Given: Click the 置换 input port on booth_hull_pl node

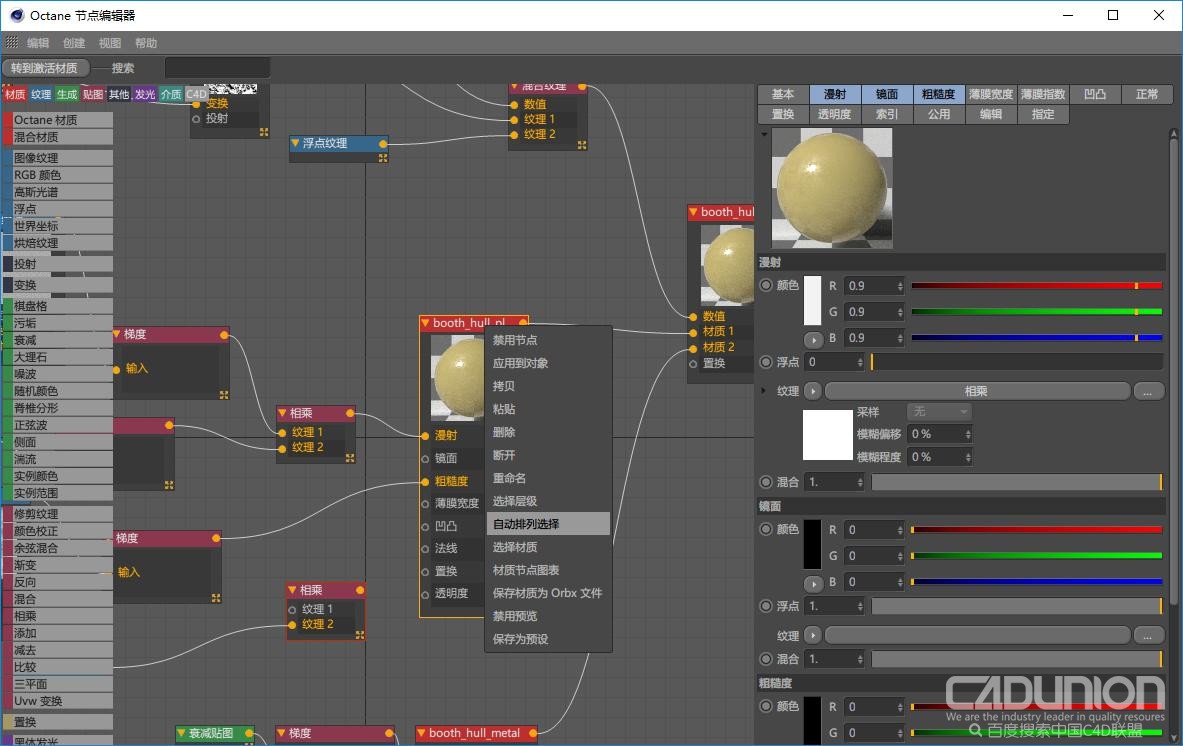Looking at the screenshot, I should click(426, 572).
